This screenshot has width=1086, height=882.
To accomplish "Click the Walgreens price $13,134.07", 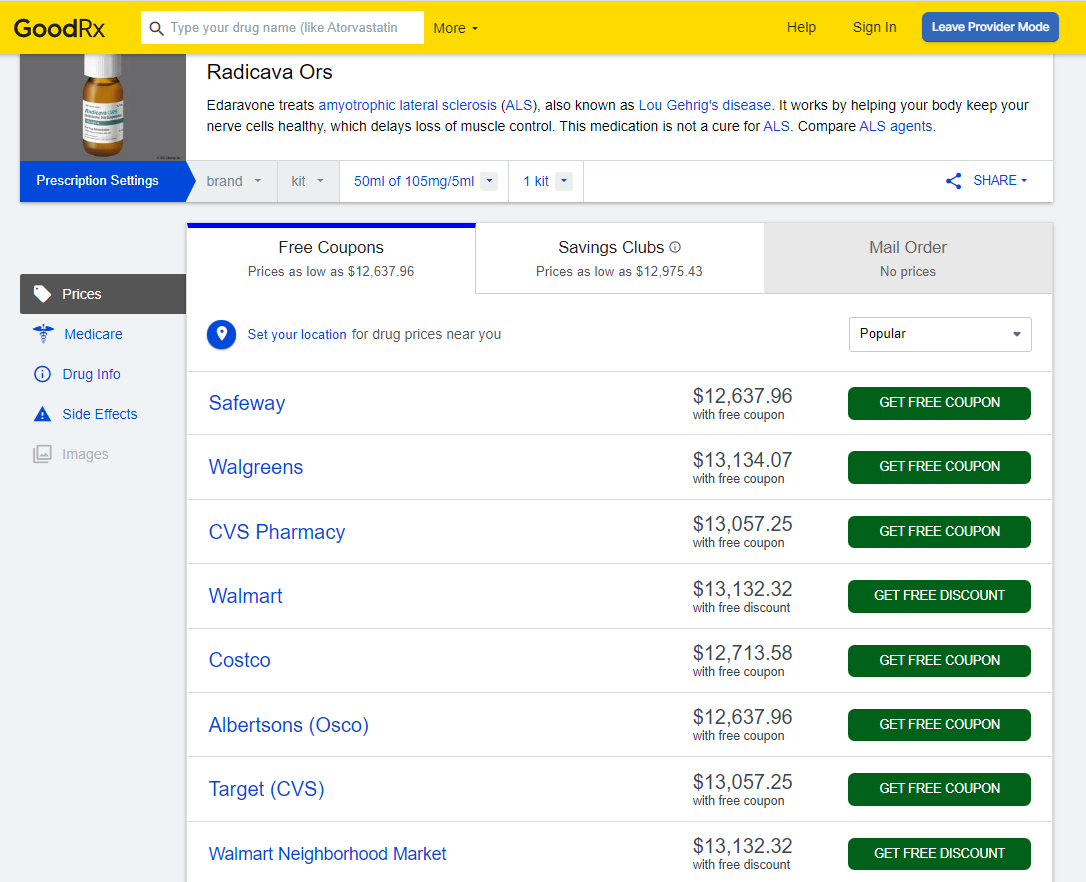I will (x=742, y=460).
